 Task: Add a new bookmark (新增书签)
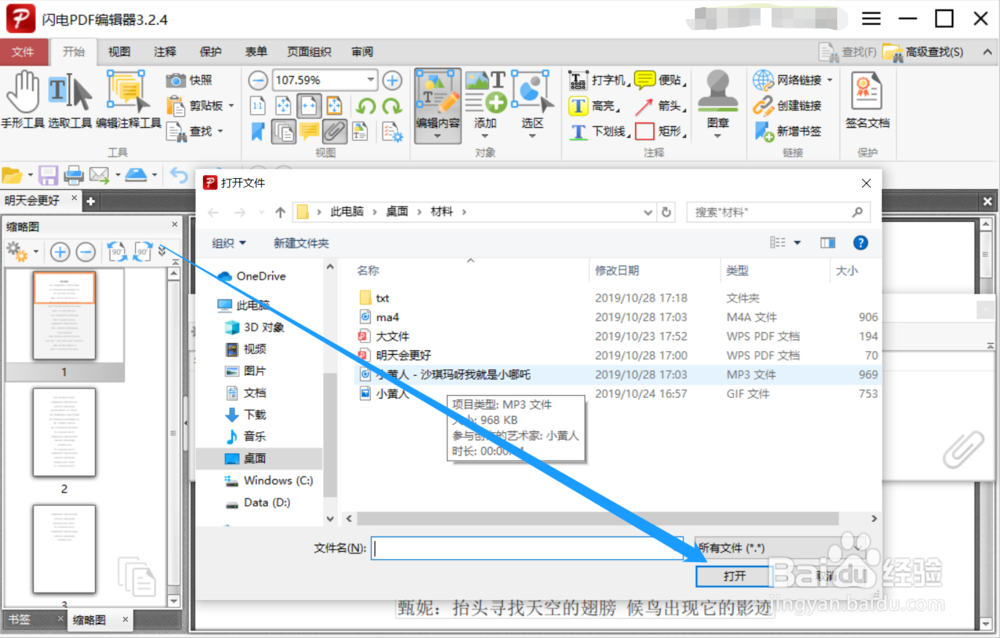click(x=788, y=131)
